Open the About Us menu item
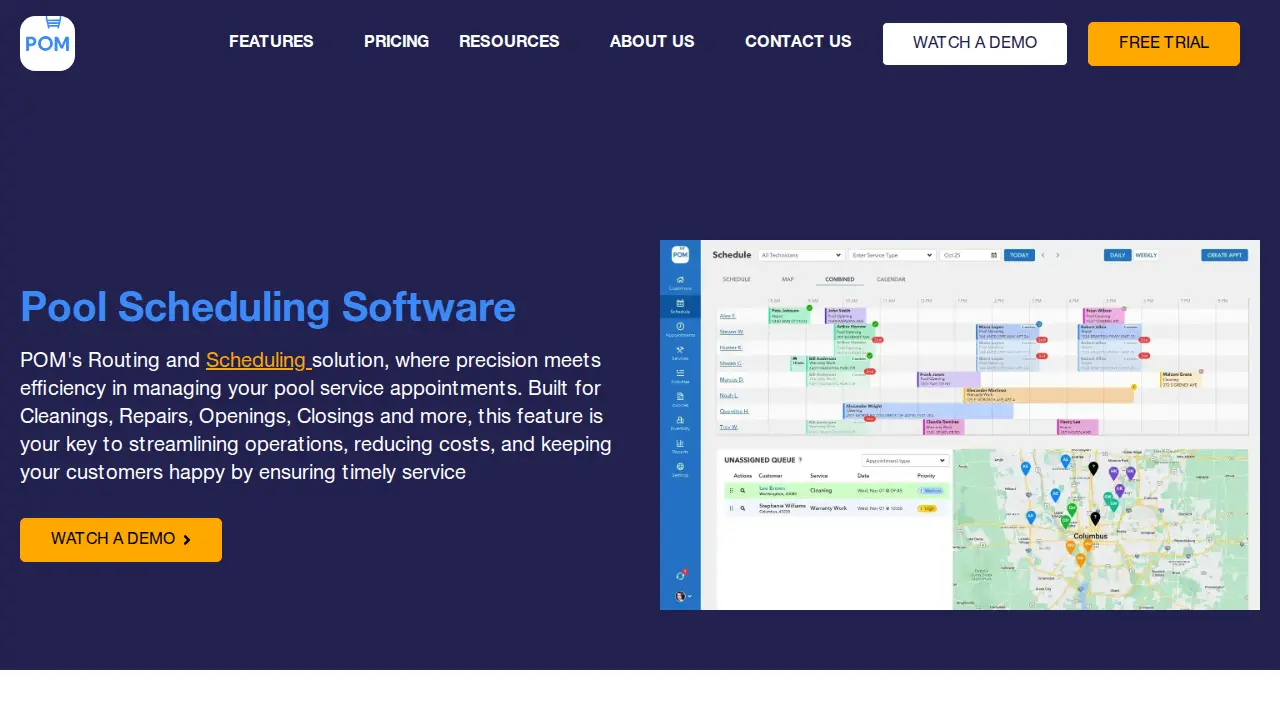The image size is (1280, 720). pos(652,41)
